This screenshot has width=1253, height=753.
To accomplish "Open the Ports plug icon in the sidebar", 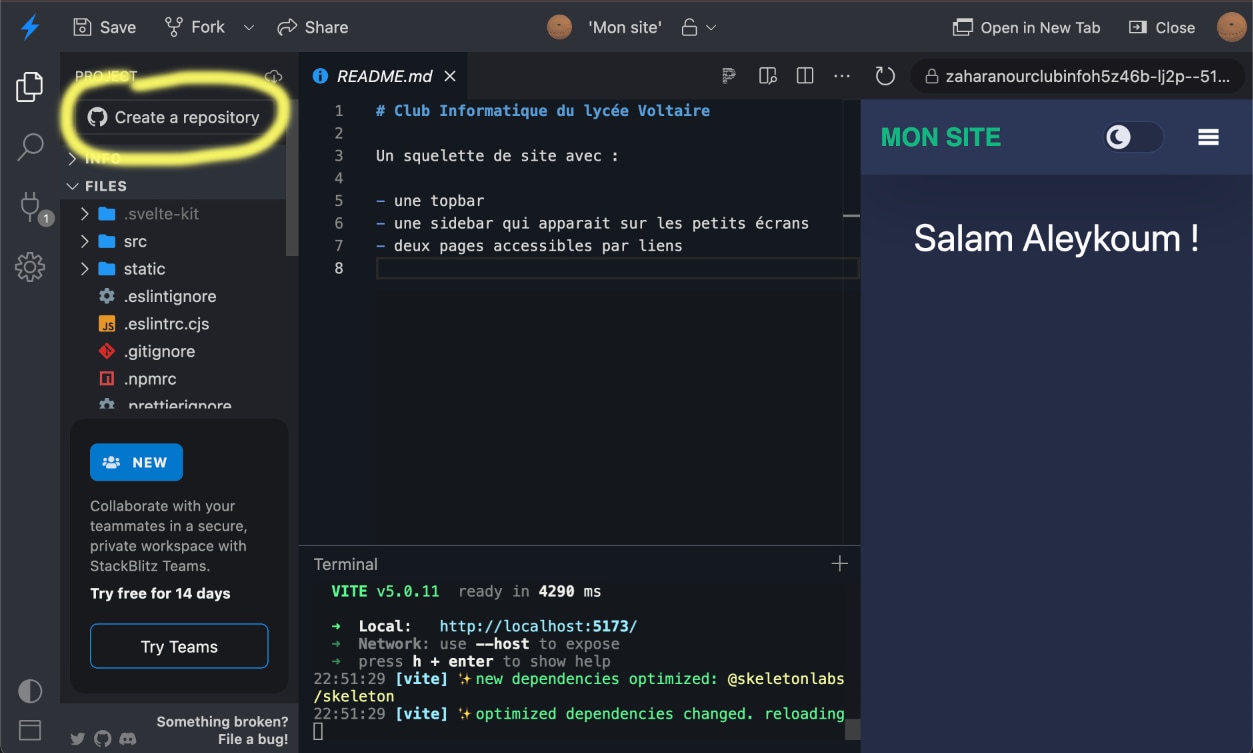I will [30, 206].
